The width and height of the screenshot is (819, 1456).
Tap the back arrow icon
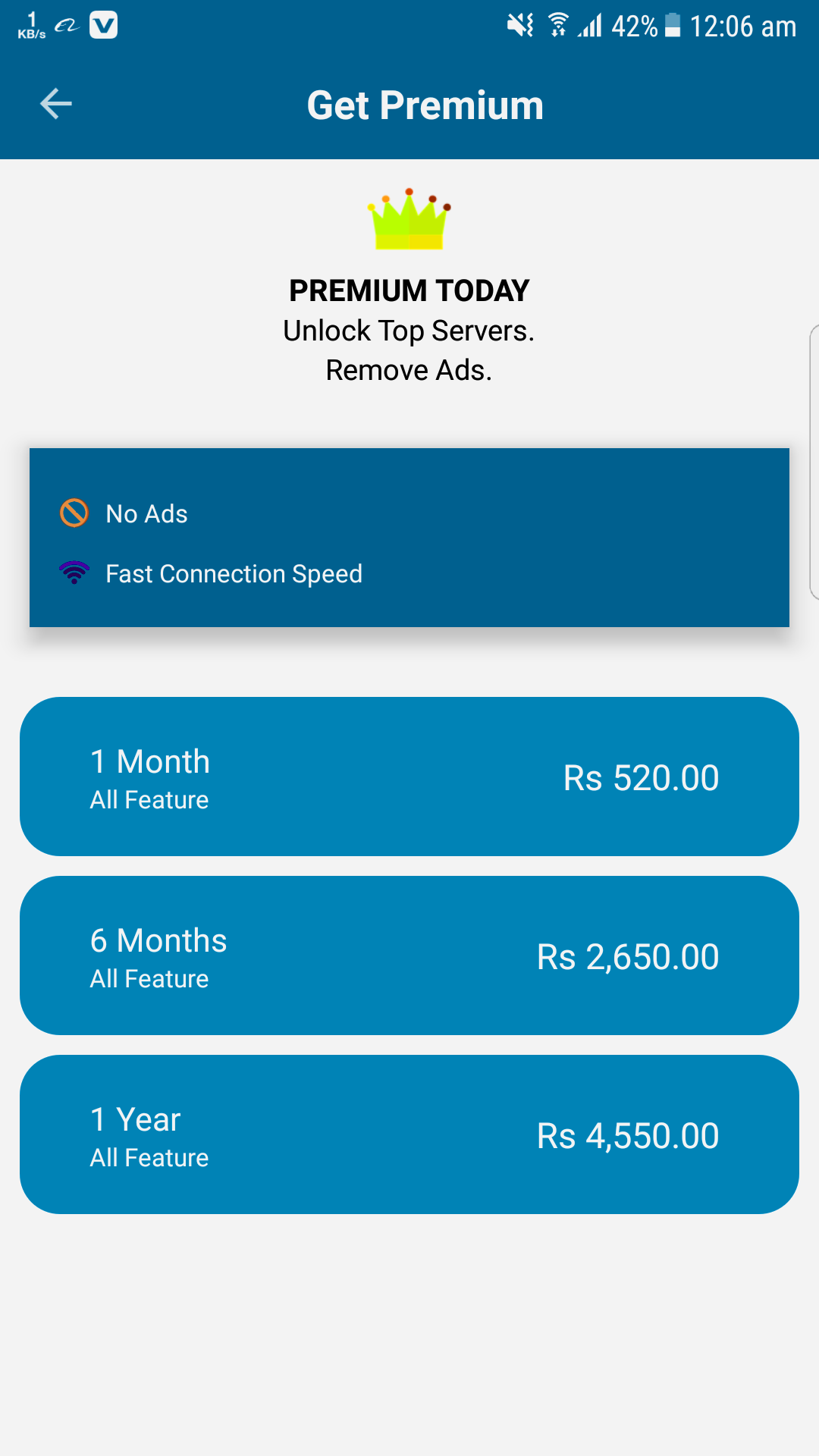(x=56, y=104)
